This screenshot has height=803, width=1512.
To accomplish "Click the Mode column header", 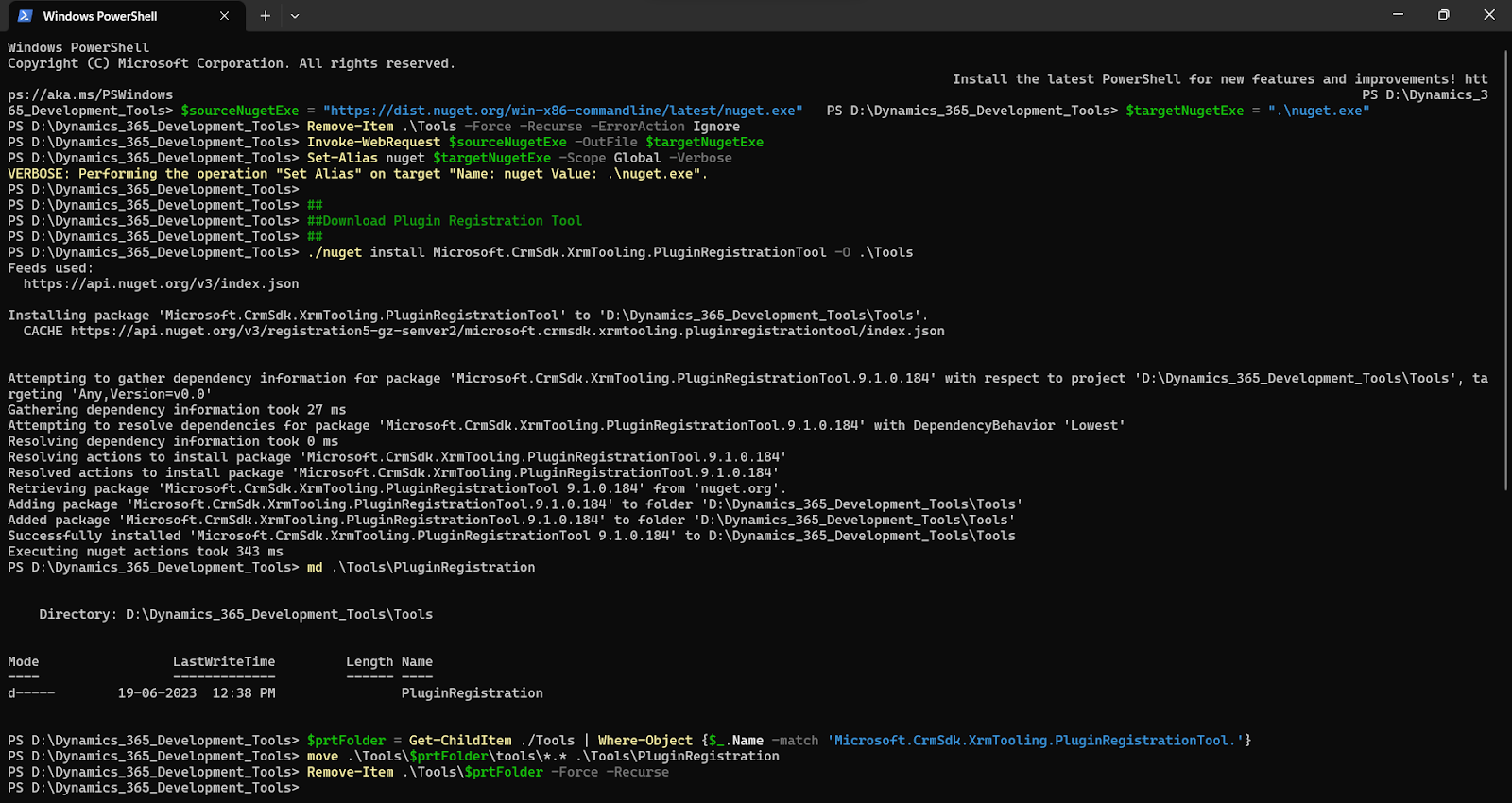I will click(x=24, y=662).
